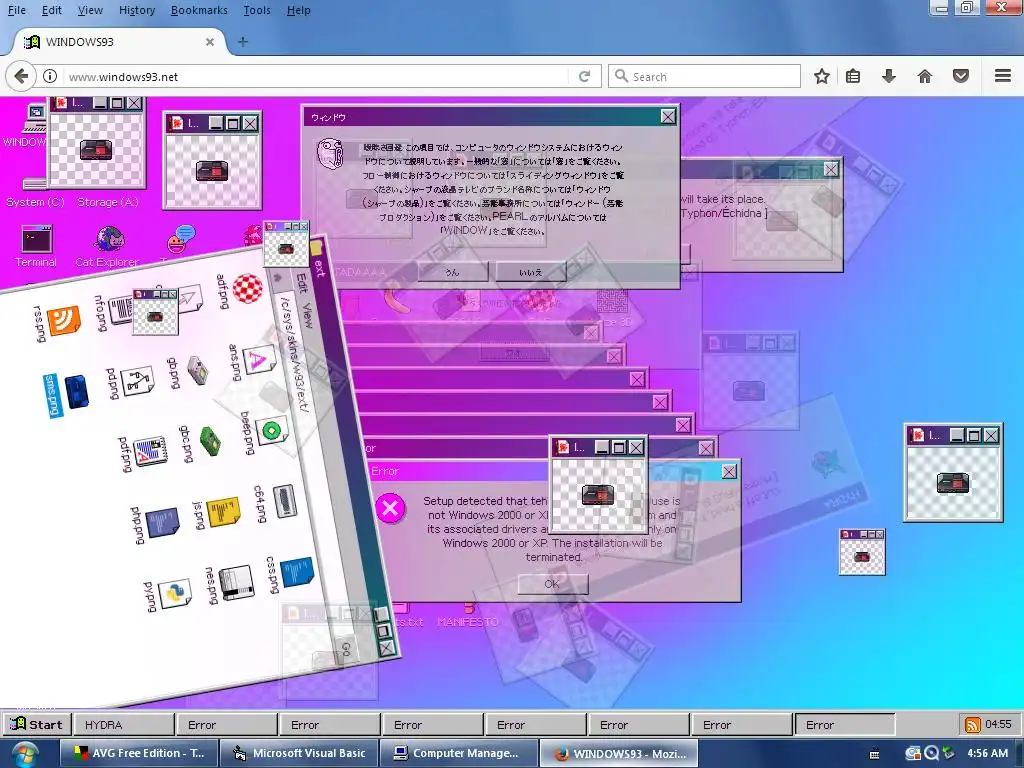This screenshot has width=1024, height=768.
Task: Open the py.png Python file icon
Action: pos(175,593)
